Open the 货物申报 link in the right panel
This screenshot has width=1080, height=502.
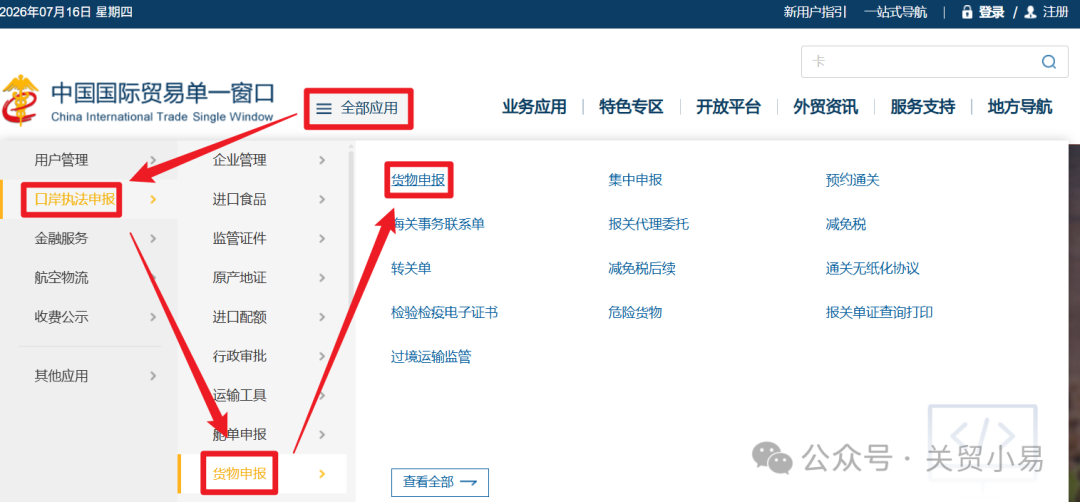point(418,180)
